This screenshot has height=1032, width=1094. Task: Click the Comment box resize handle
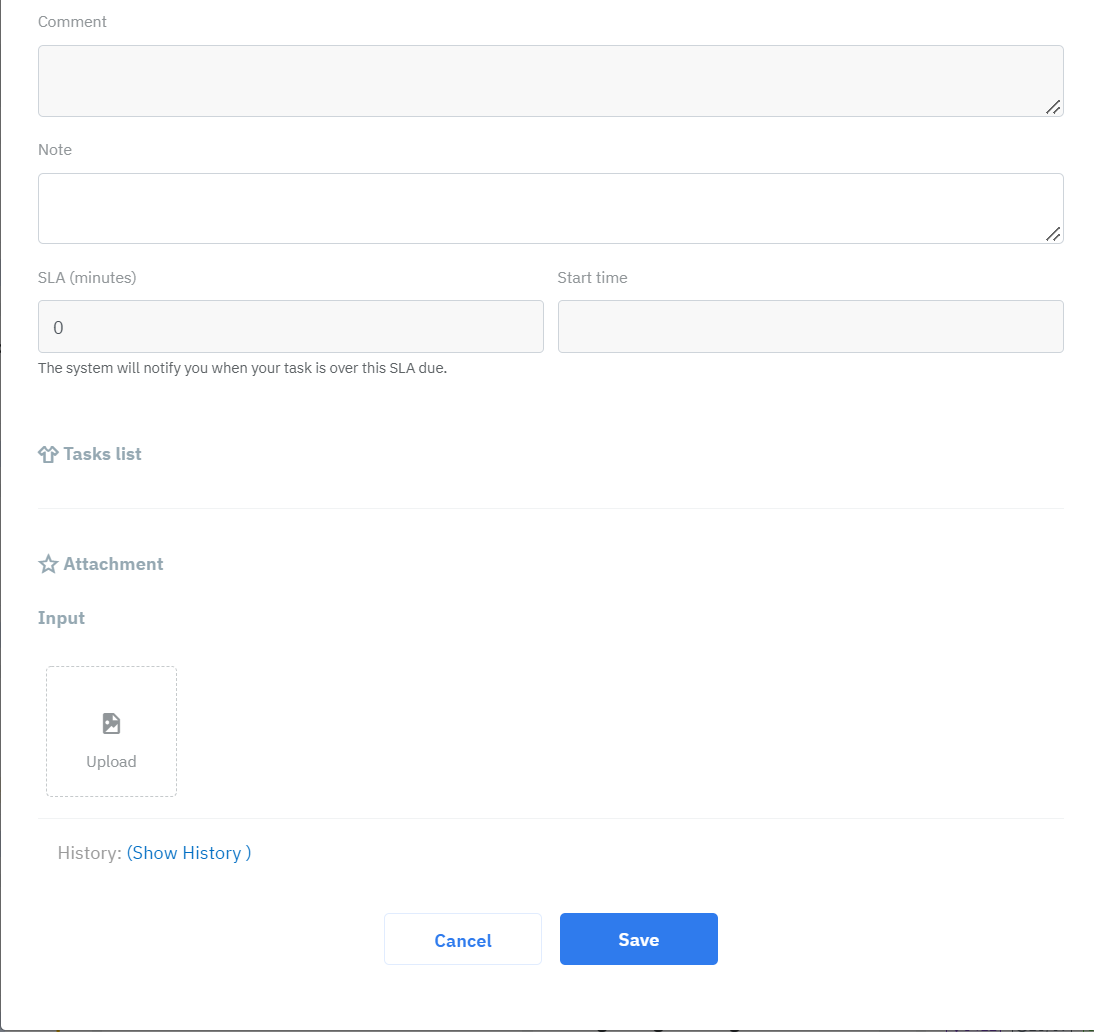(x=1053, y=107)
